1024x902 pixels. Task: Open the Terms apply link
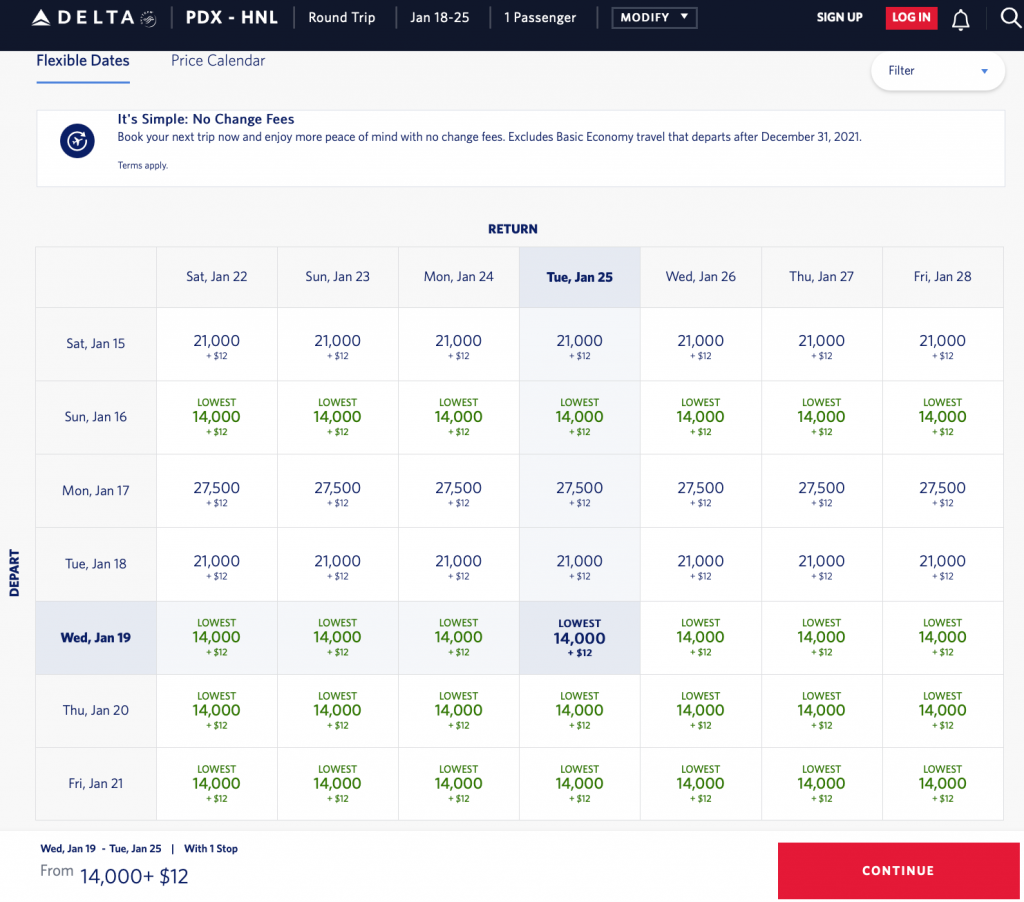click(x=142, y=166)
